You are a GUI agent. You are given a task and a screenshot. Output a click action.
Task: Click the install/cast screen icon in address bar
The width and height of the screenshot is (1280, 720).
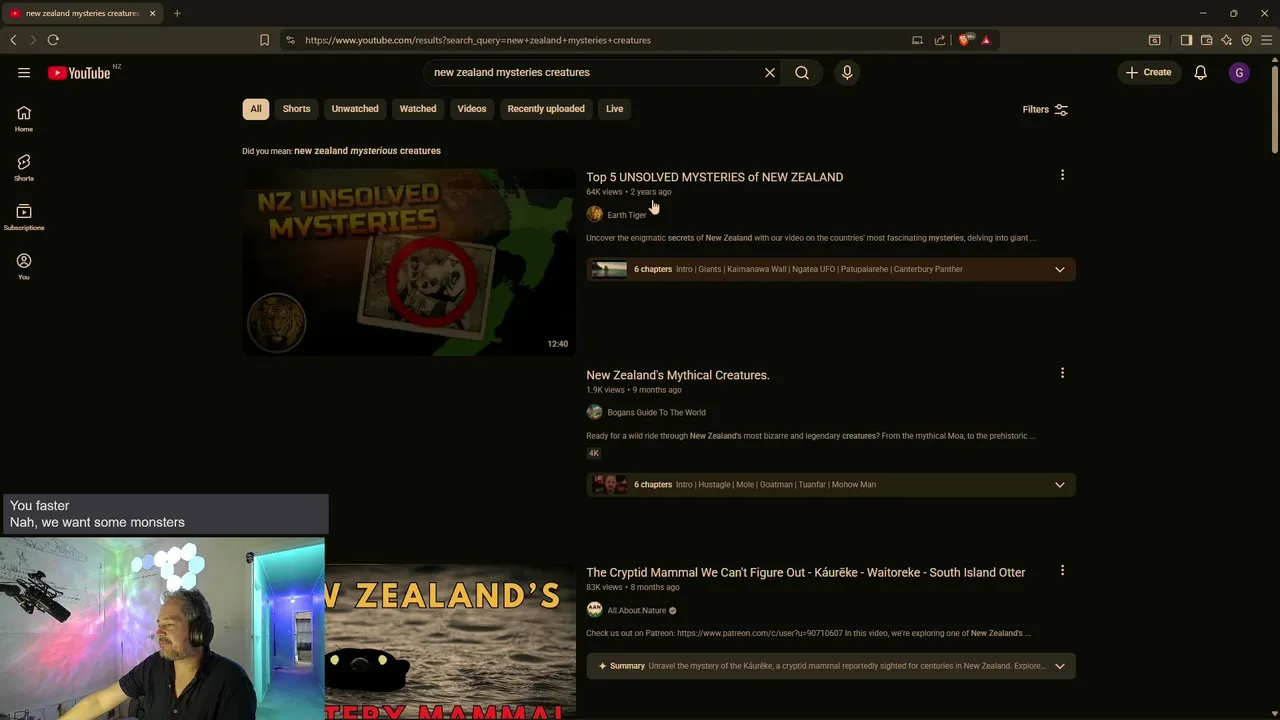pos(917,40)
